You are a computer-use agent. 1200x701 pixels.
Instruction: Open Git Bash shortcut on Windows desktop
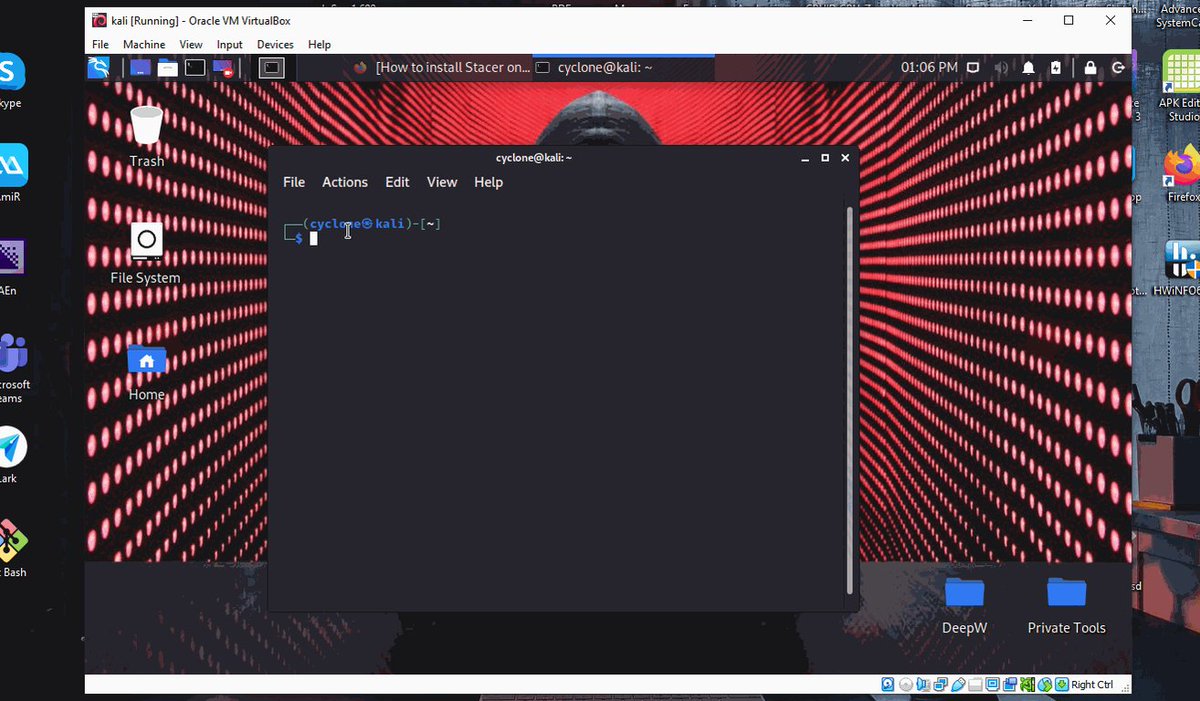click(x=13, y=549)
